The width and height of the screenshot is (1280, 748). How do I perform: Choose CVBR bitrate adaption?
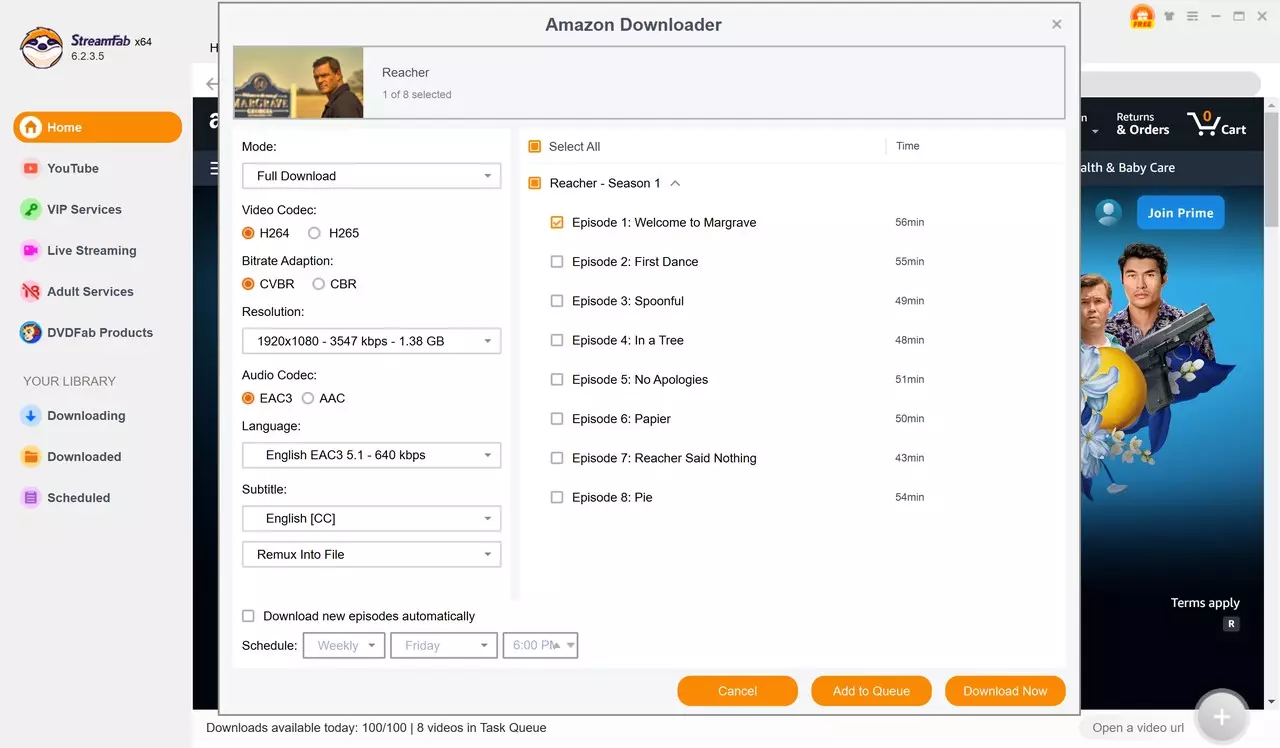tap(248, 284)
